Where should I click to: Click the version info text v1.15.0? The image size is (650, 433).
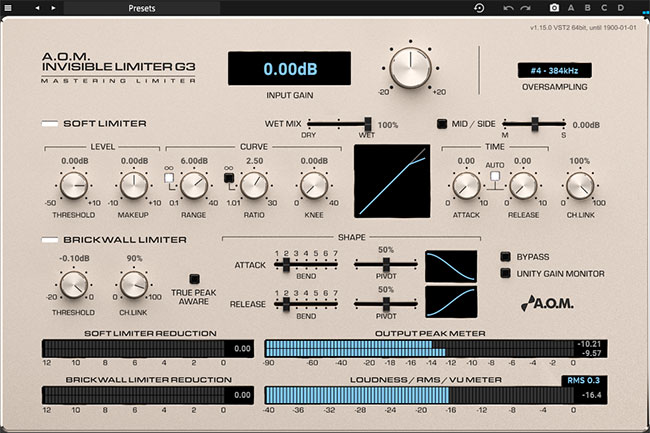(583, 28)
